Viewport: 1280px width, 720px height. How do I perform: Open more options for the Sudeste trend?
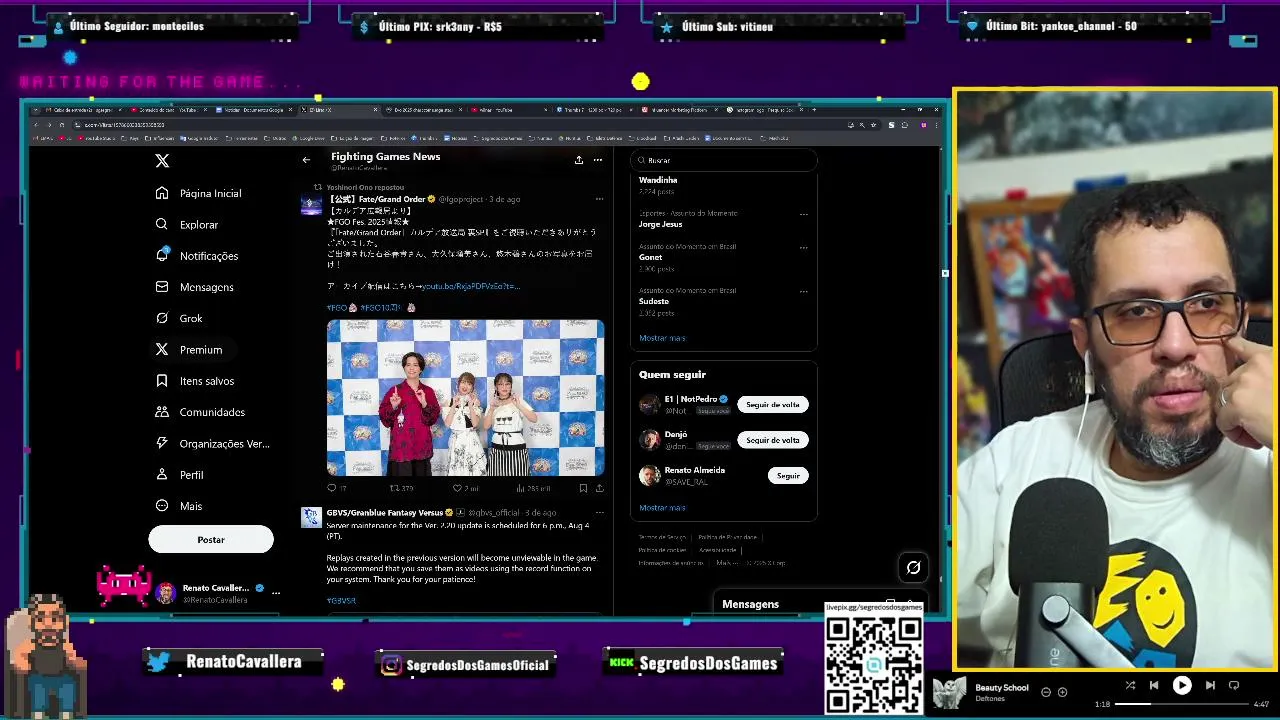(x=803, y=291)
